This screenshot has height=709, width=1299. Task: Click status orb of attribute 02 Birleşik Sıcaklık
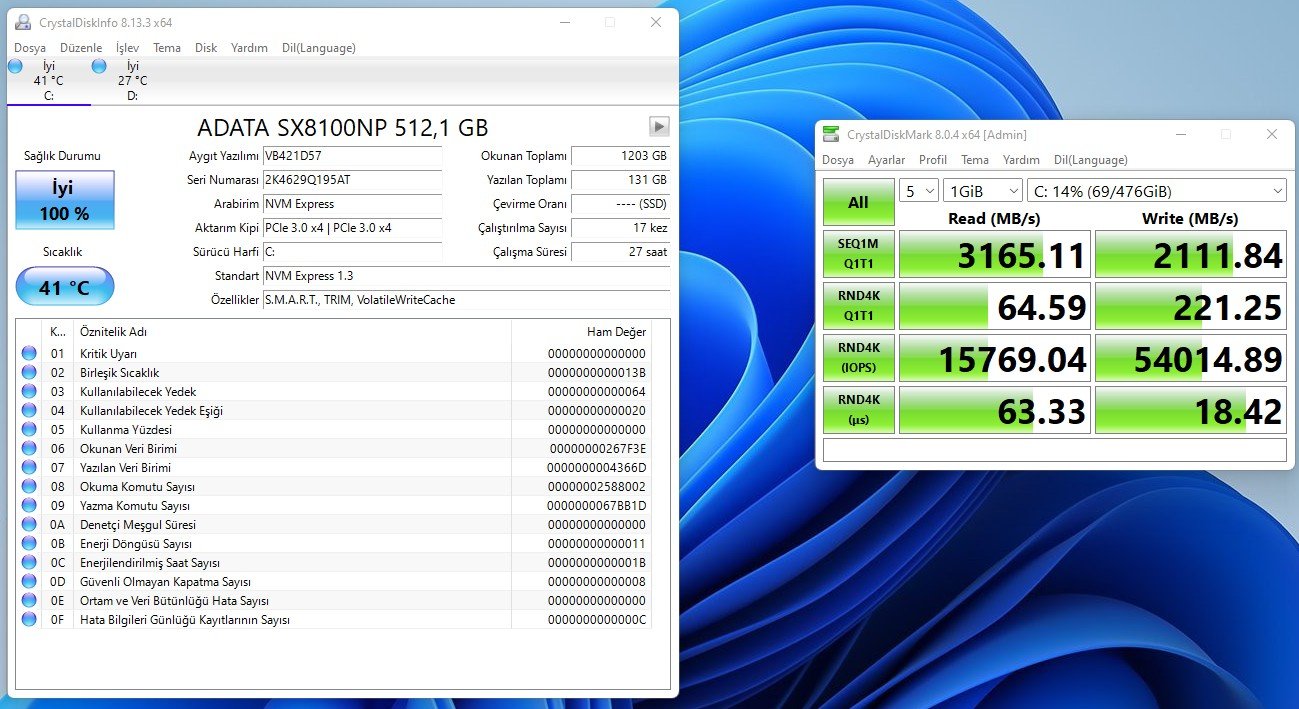tap(29, 372)
